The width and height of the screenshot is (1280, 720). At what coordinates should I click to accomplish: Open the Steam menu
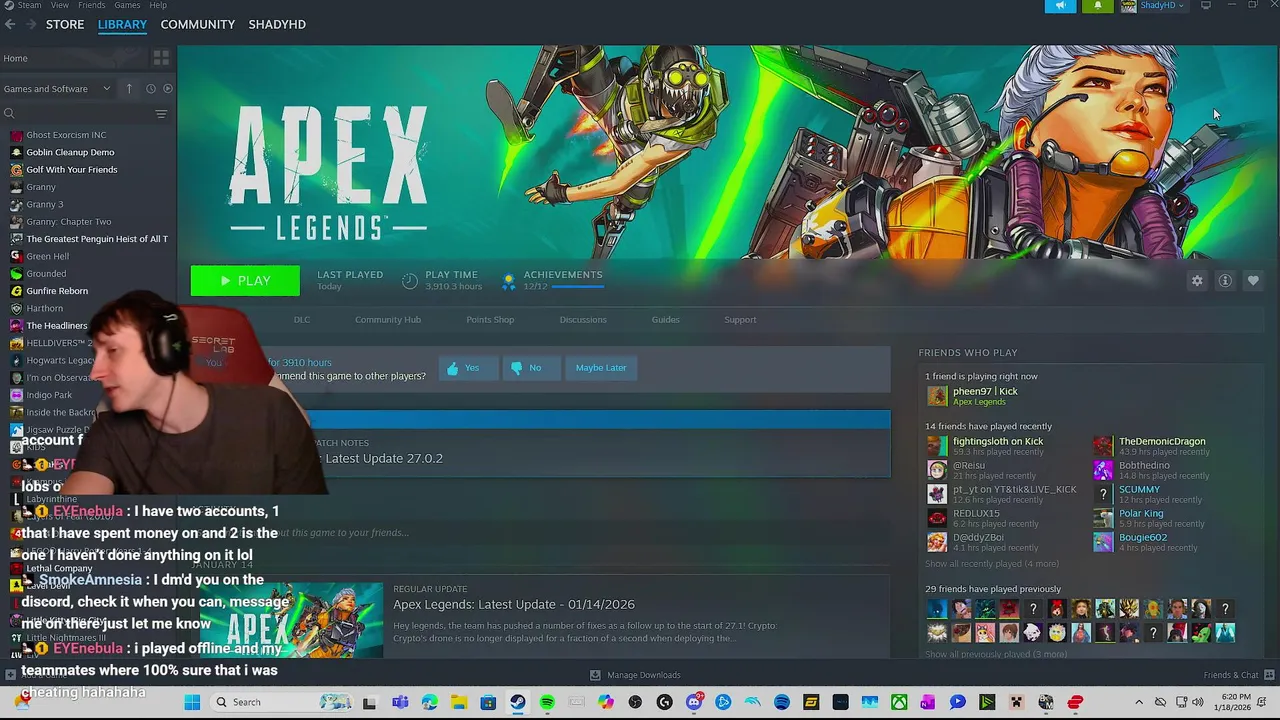click(29, 5)
